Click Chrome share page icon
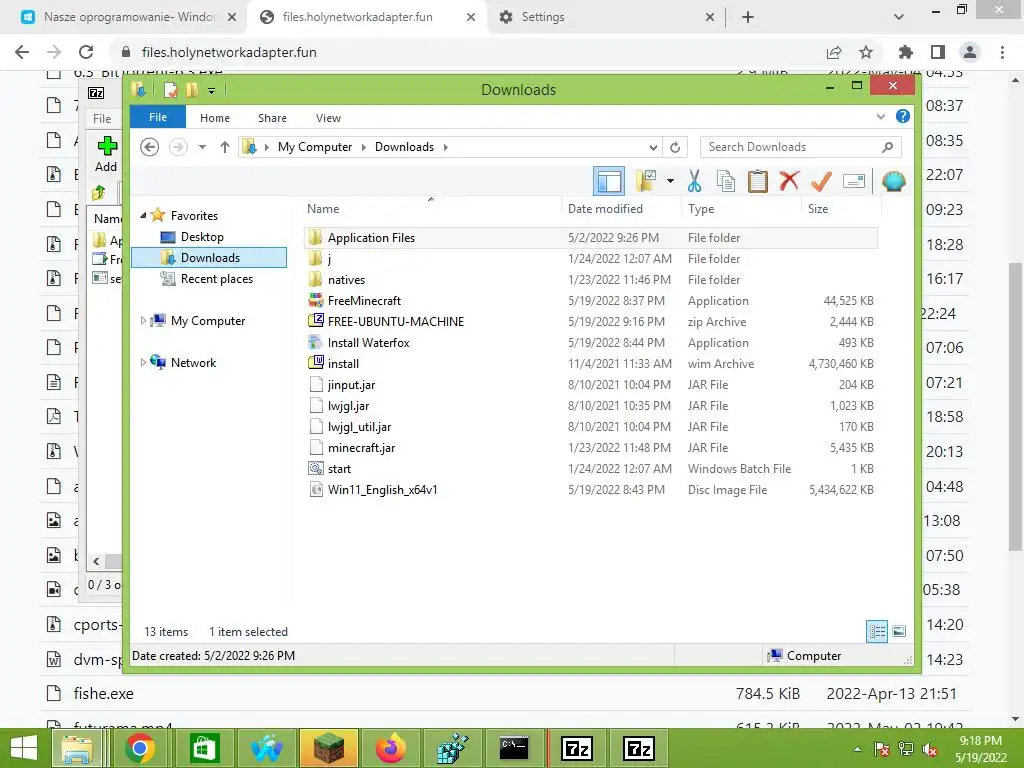The image size is (1024, 768). pyautogui.click(x=834, y=52)
